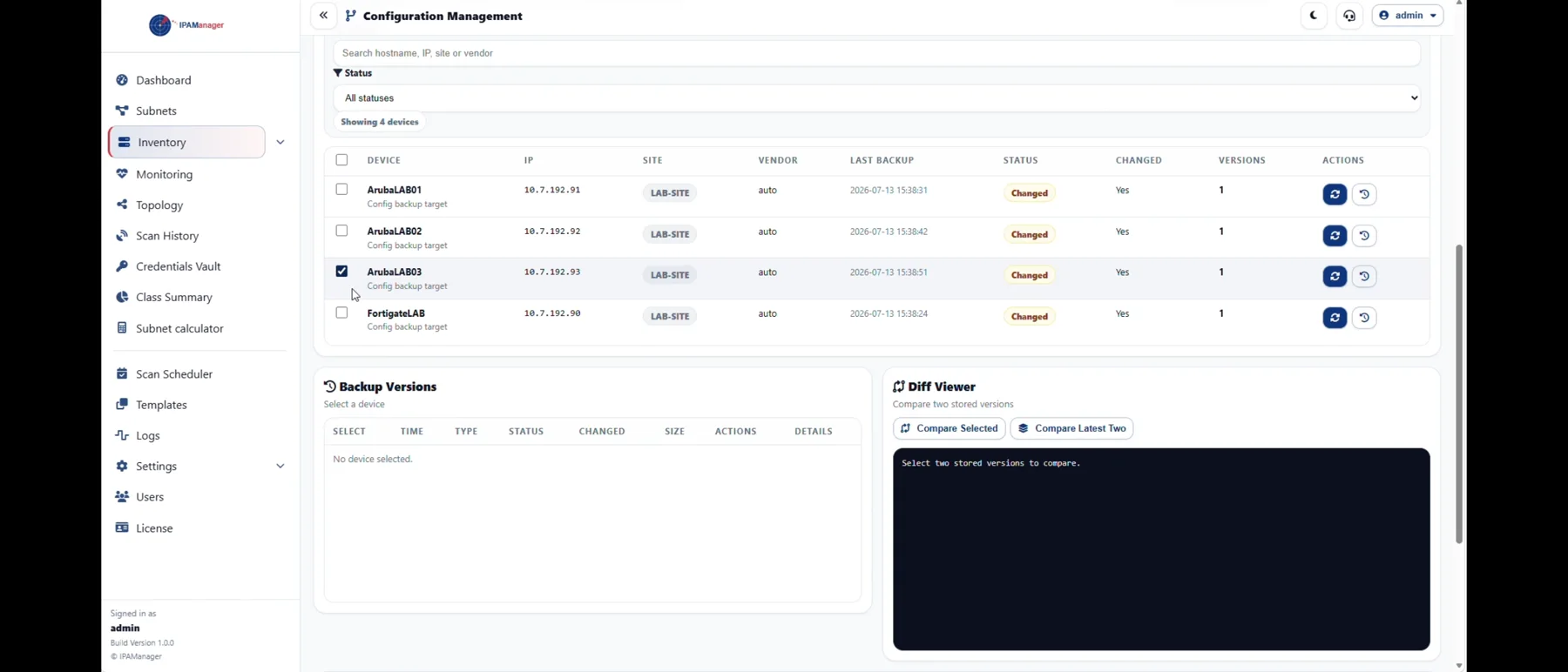This screenshot has height=672, width=1568.
Task: Show version history for FortigateLAB
Action: [x=1364, y=318]
